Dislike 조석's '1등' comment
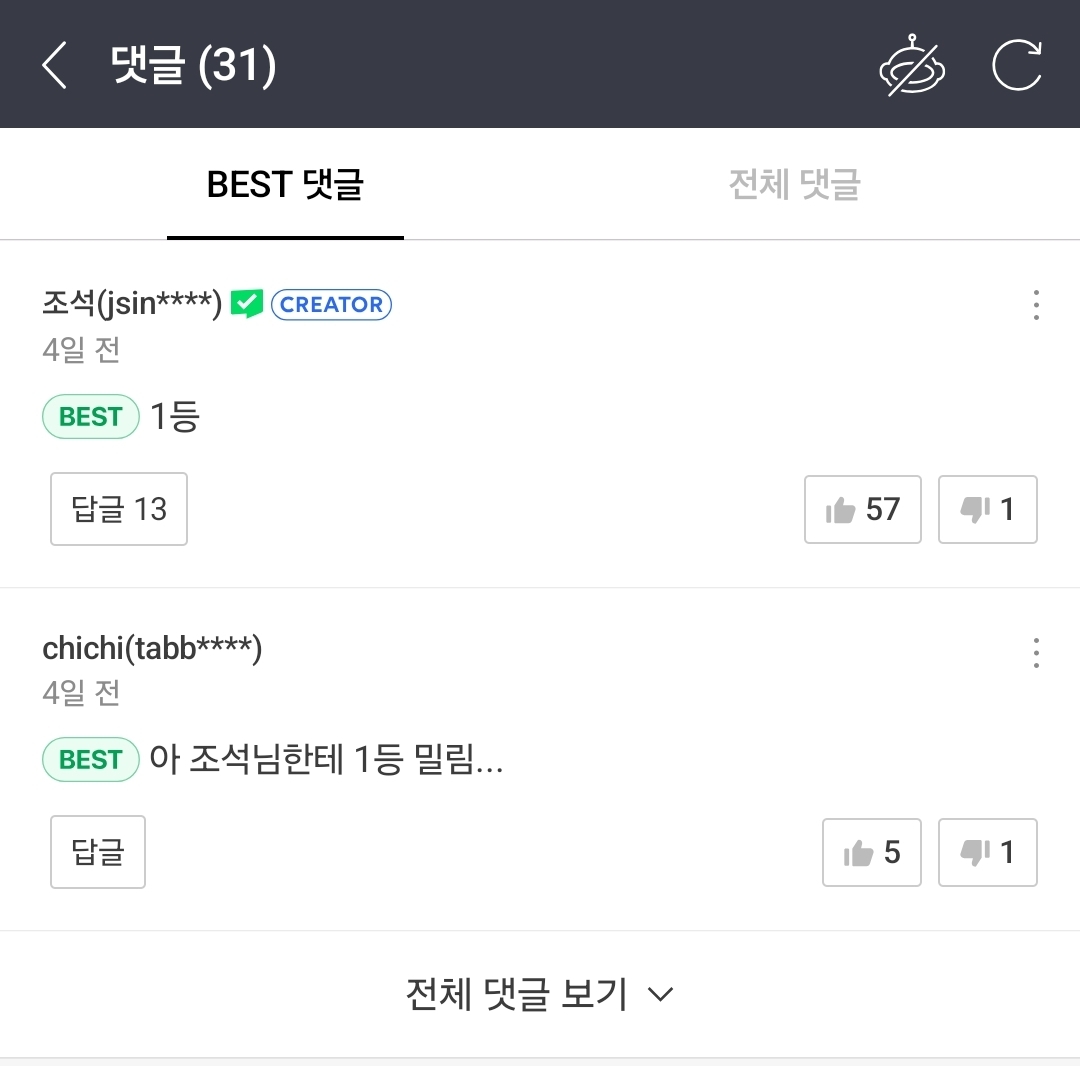 [x=987, y=510]
